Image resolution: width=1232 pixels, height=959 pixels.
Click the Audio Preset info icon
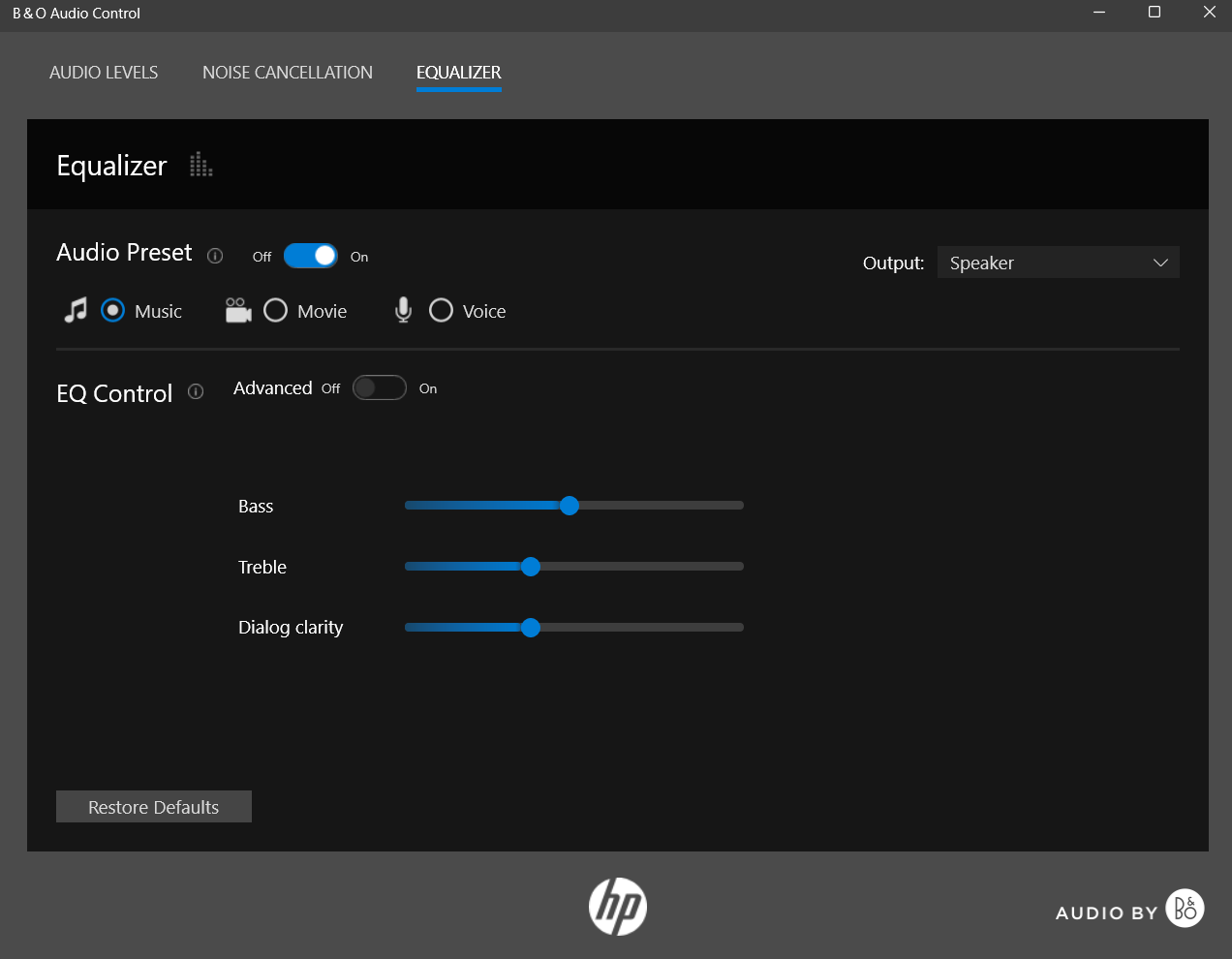(x=215, y=256)
